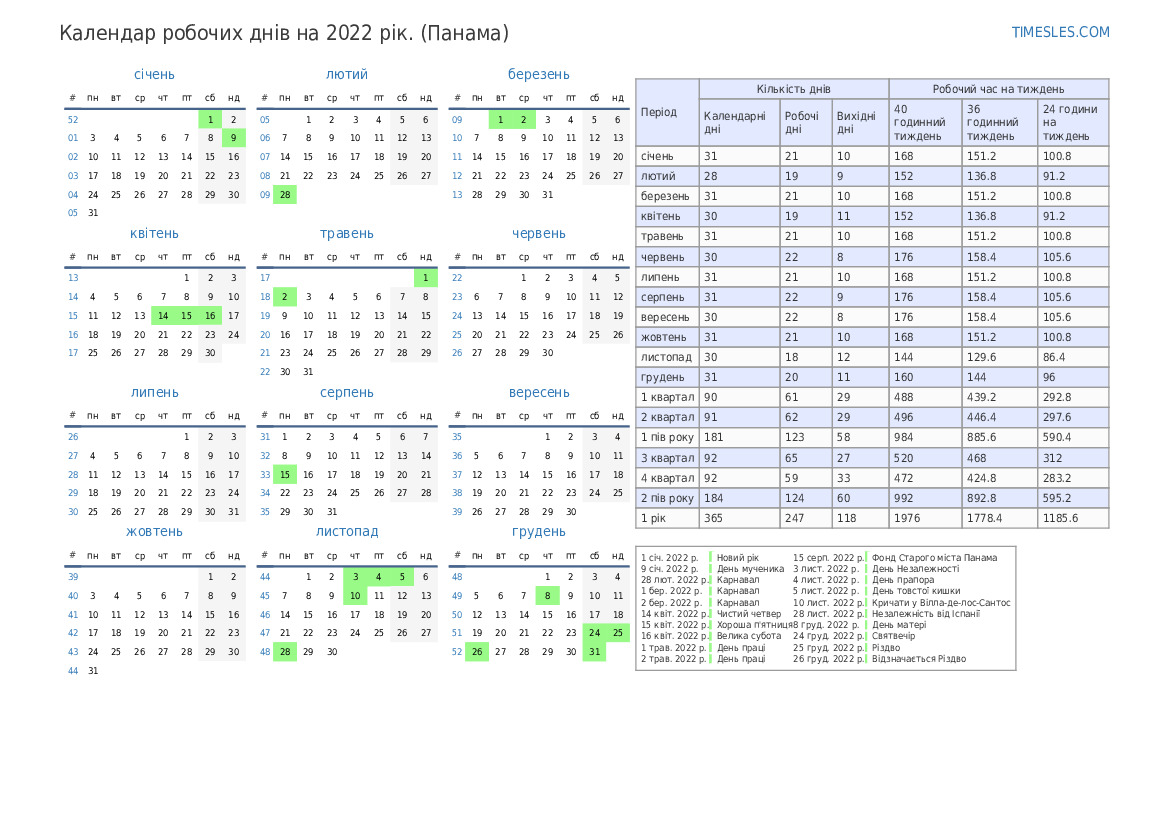The width and height of the screenshot is (1169, 827).
Task: Select the holiday entry 'Новий рік'
Action: click(x=737, y=558)
